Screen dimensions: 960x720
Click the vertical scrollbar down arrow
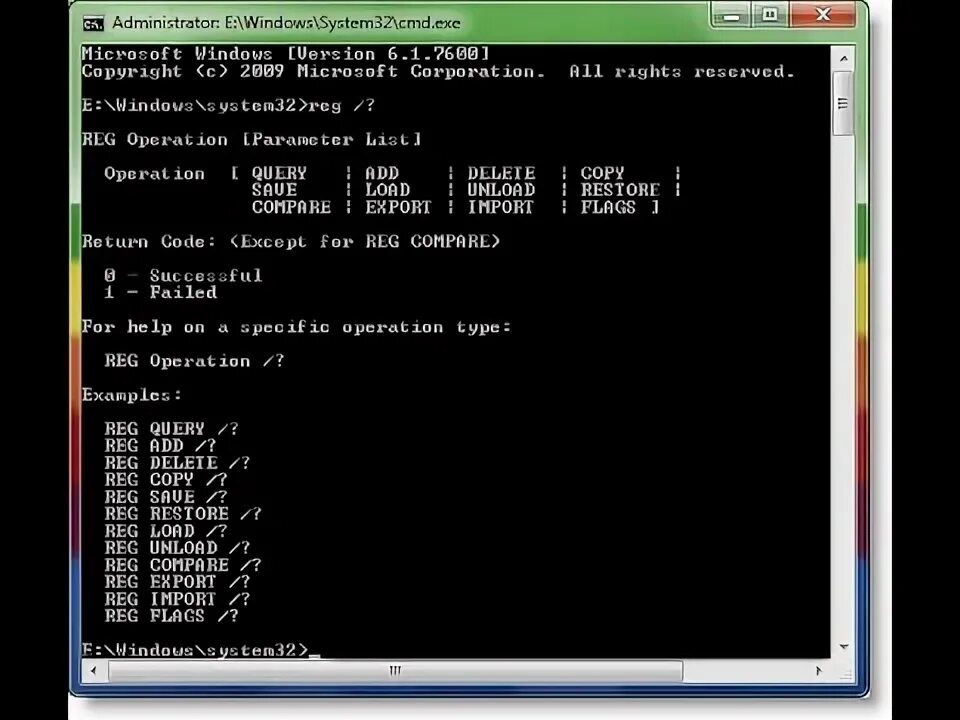[844, 647]
